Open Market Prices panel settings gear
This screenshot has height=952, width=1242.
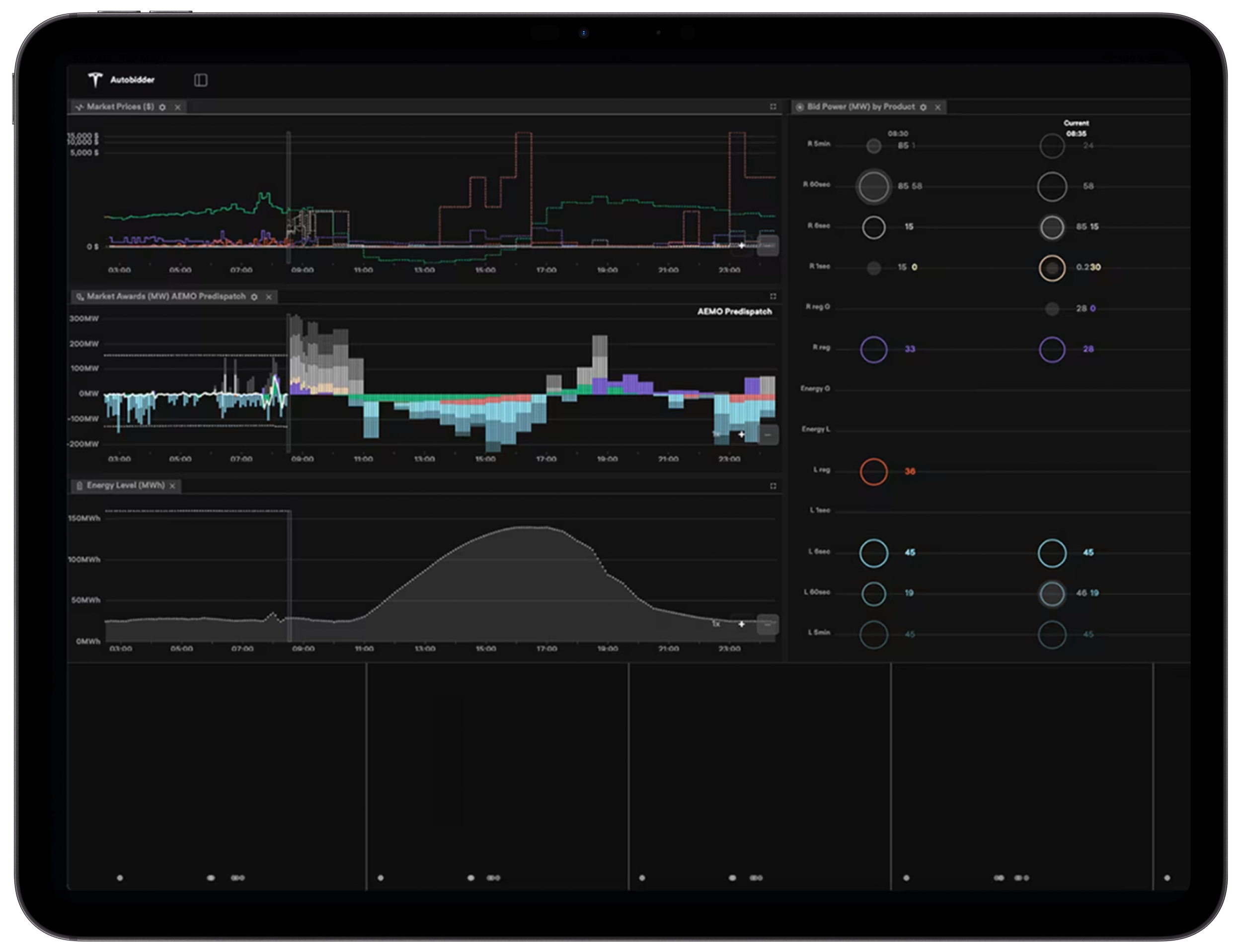pos(162,107)
